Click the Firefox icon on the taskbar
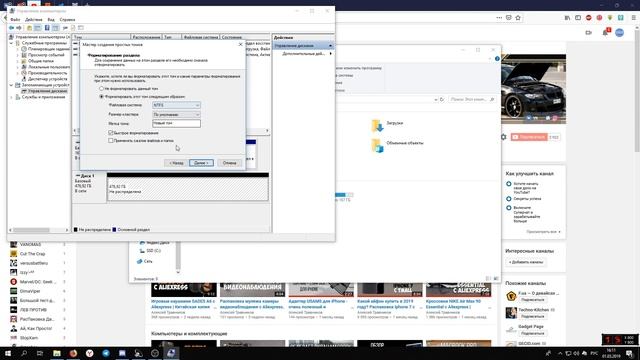Screen dimensions: 640x360 73,353
